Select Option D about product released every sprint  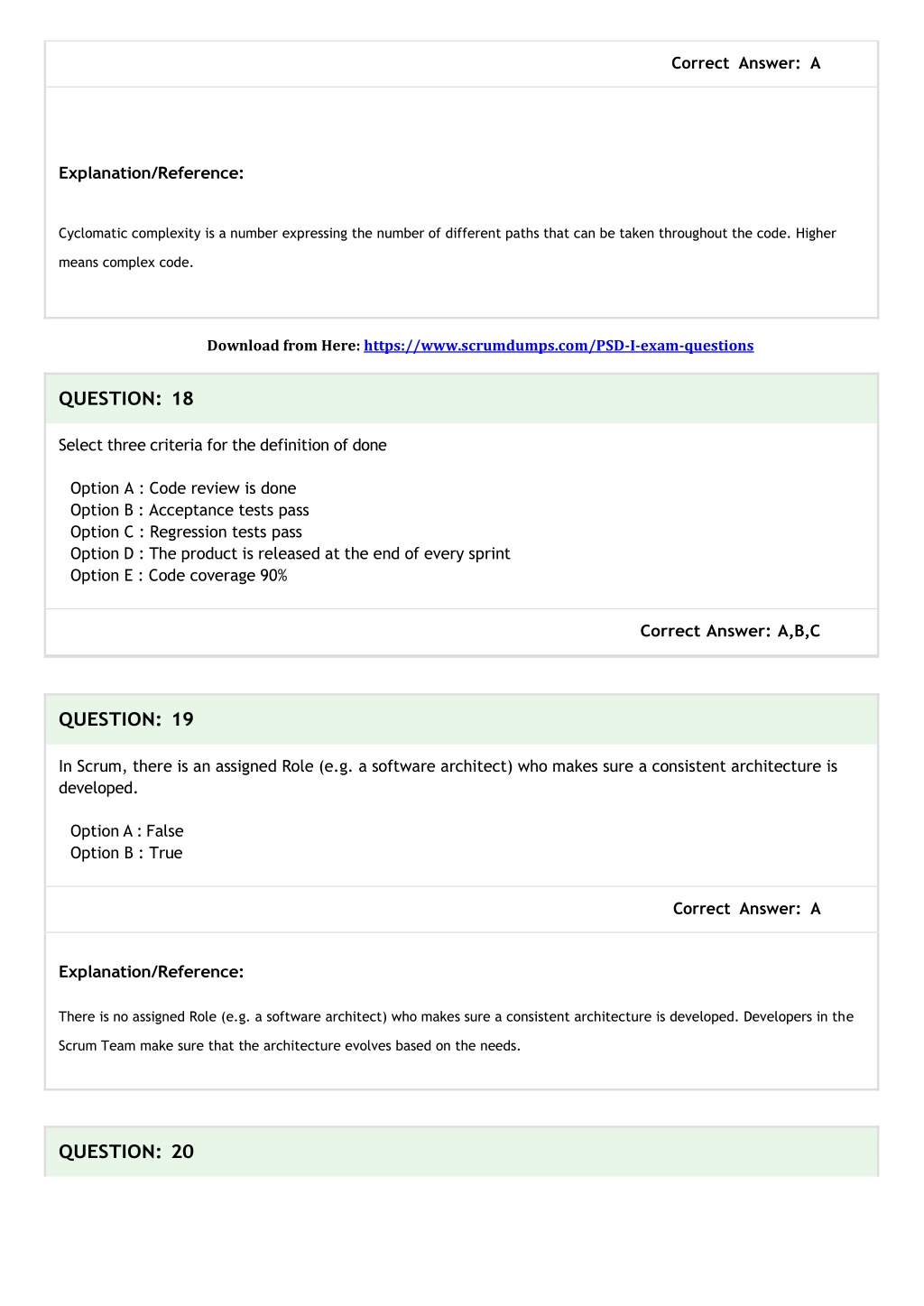tap(291, 553)
